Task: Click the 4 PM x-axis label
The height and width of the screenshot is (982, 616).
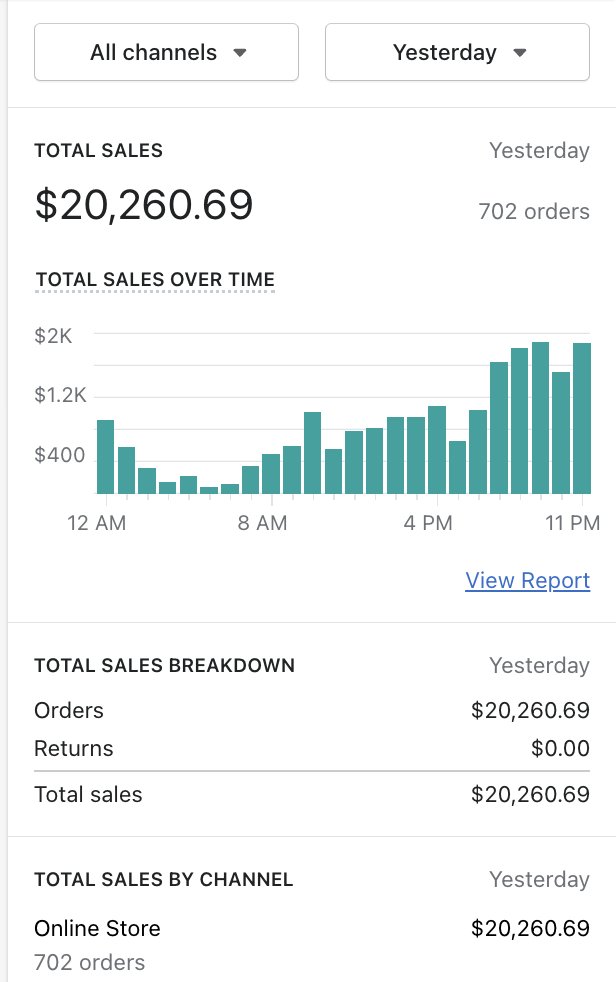Action: coord(428,523)
